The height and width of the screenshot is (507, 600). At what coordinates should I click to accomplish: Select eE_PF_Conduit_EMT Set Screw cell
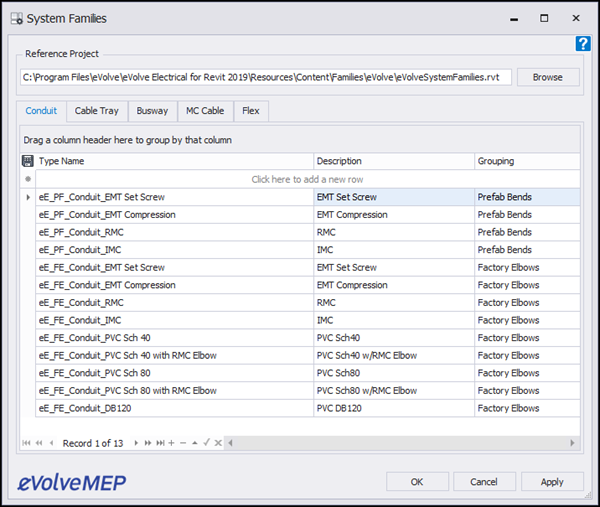tap(174, 197)
